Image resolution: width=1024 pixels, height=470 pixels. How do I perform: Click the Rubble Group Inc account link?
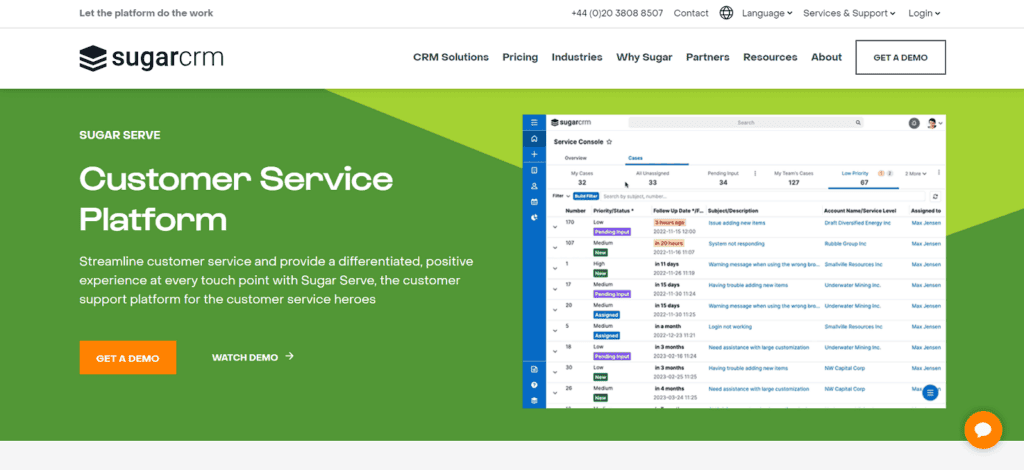848,243
